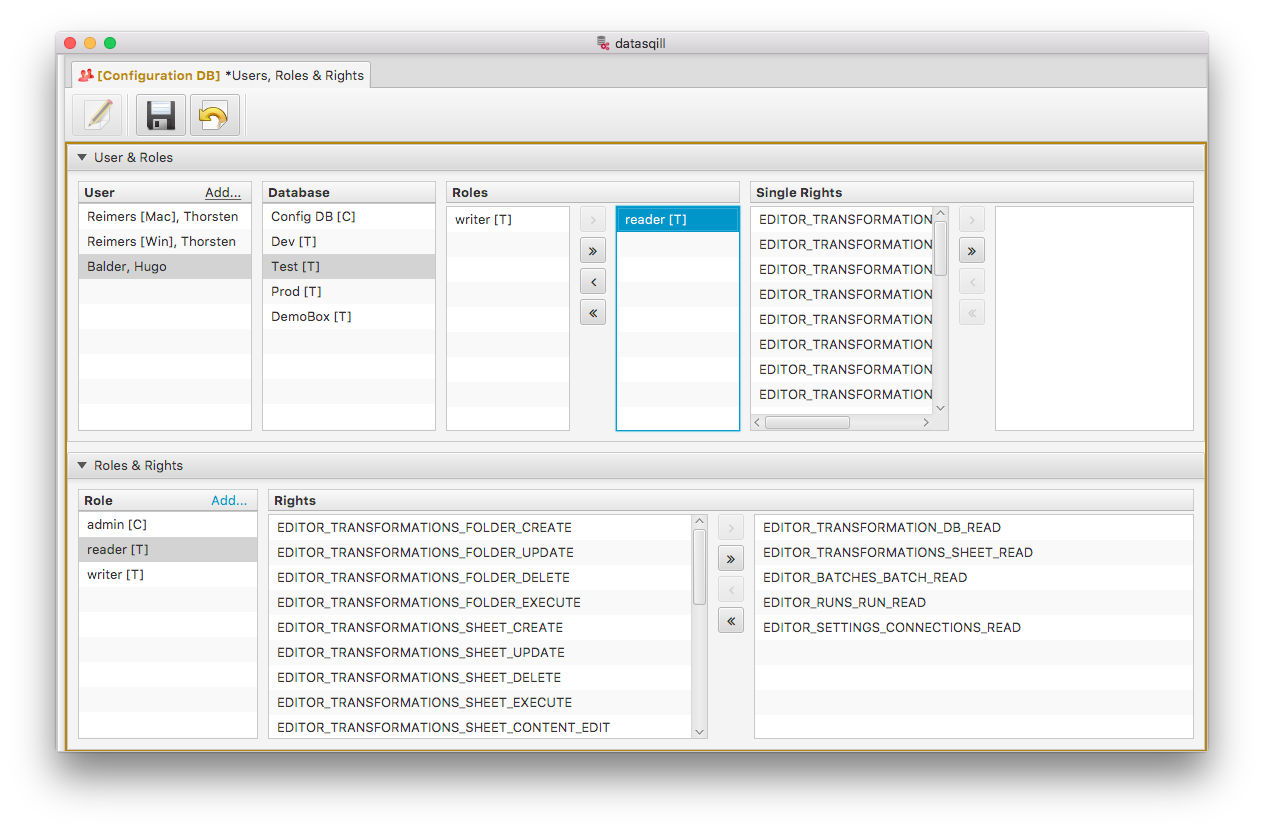Click the edit pencil toolbar icon
The width and height of the screenshot is (1264, 832).
(x=97, y=115)
